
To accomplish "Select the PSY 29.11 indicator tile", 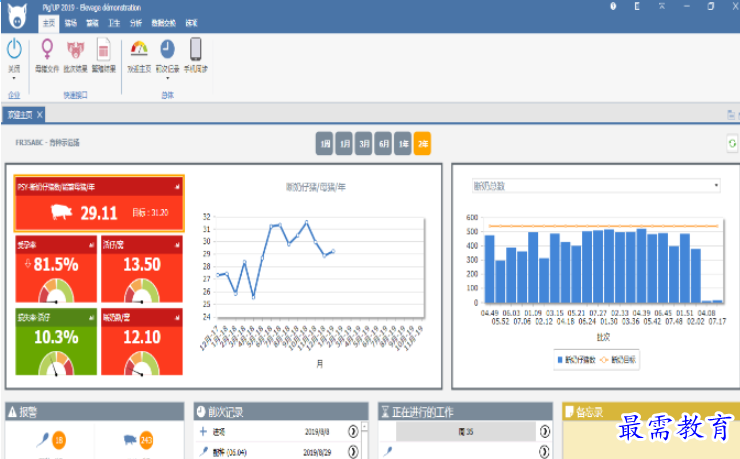I will (x=99, y=204).
